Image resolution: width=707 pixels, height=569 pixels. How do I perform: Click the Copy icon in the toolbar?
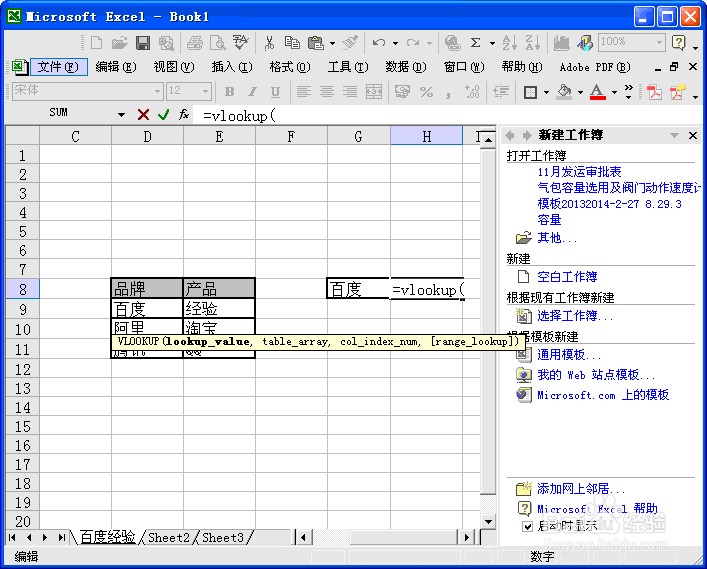pos(292,43)
